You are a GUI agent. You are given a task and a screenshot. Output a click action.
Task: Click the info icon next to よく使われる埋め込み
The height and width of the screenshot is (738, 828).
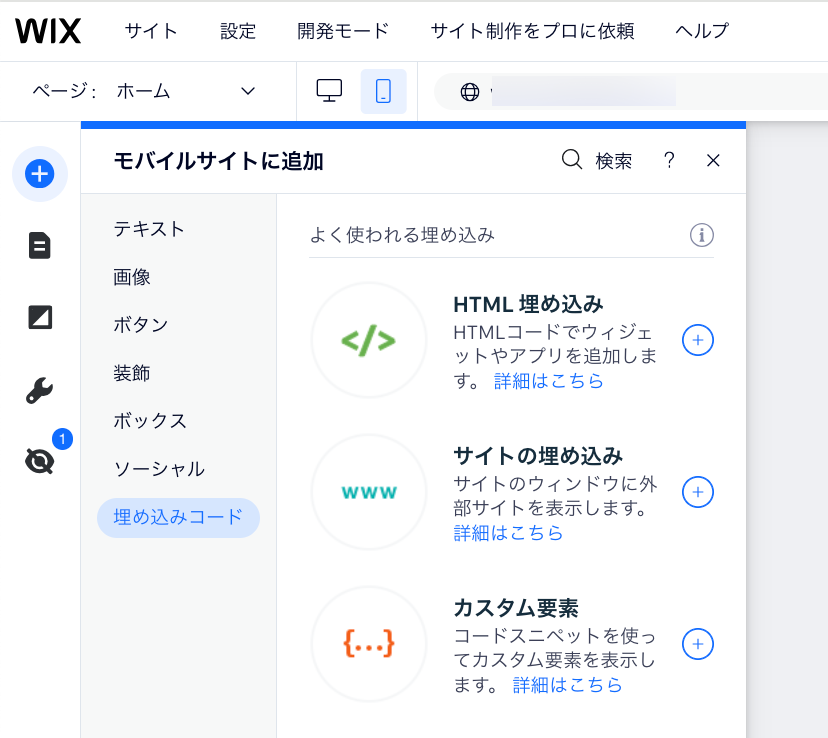pyautogui.click(x=702, y=236)
